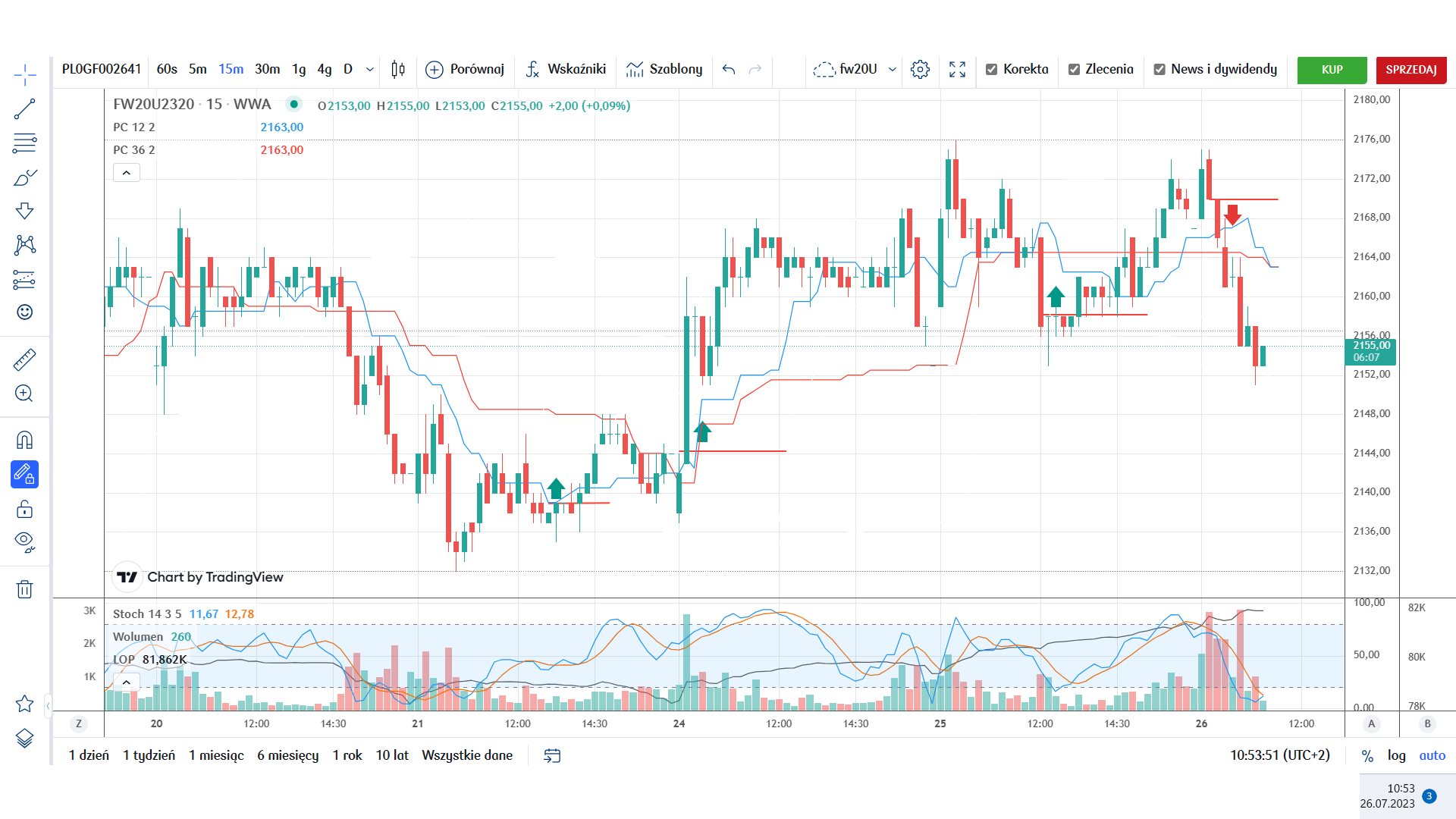The width and height of the screenshot is (1456, 819).
Task: Redo the chart action
Action: [x=755, y=70]
